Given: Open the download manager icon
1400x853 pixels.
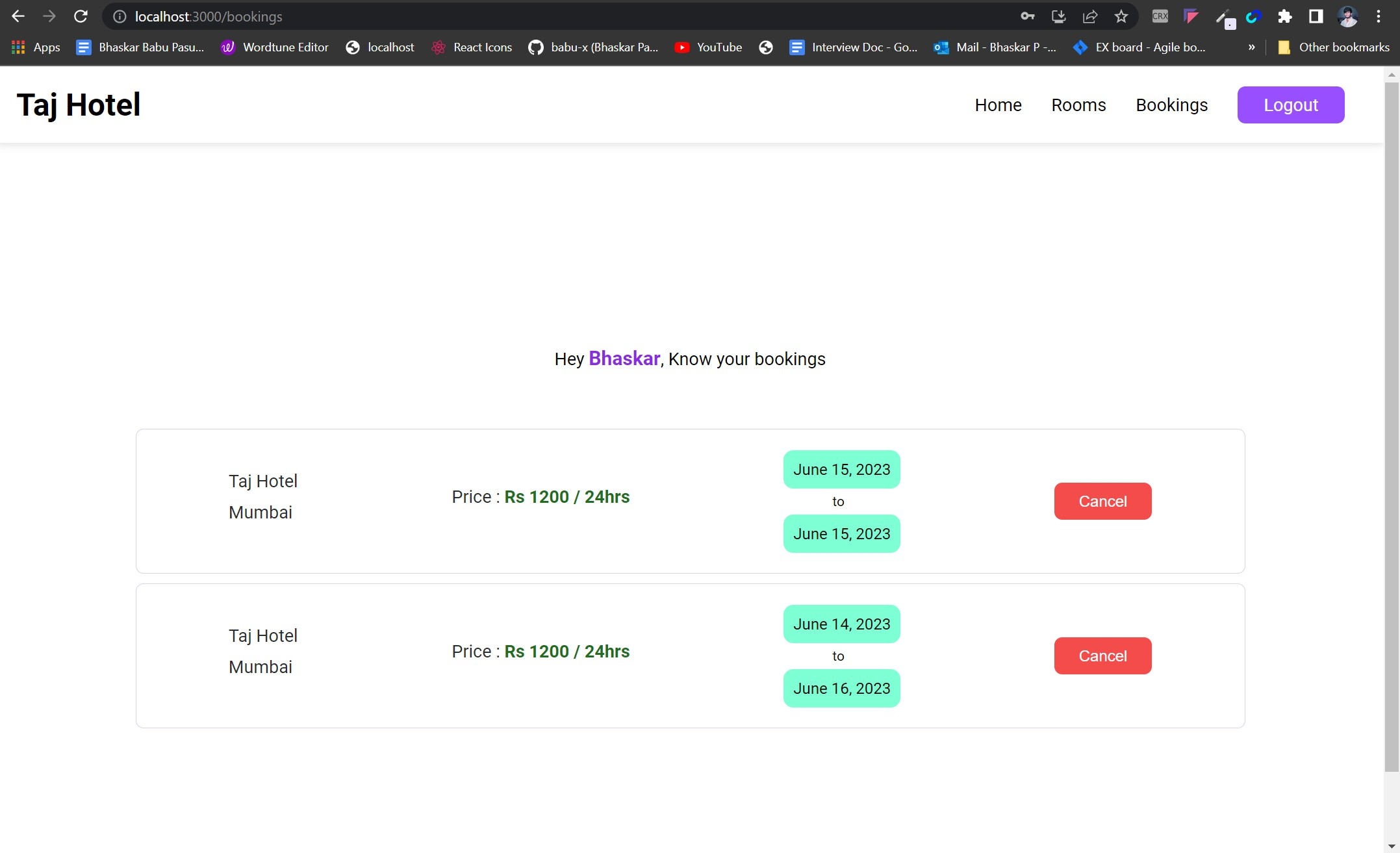Looking at the screenshot, I should click(1058, 16).
